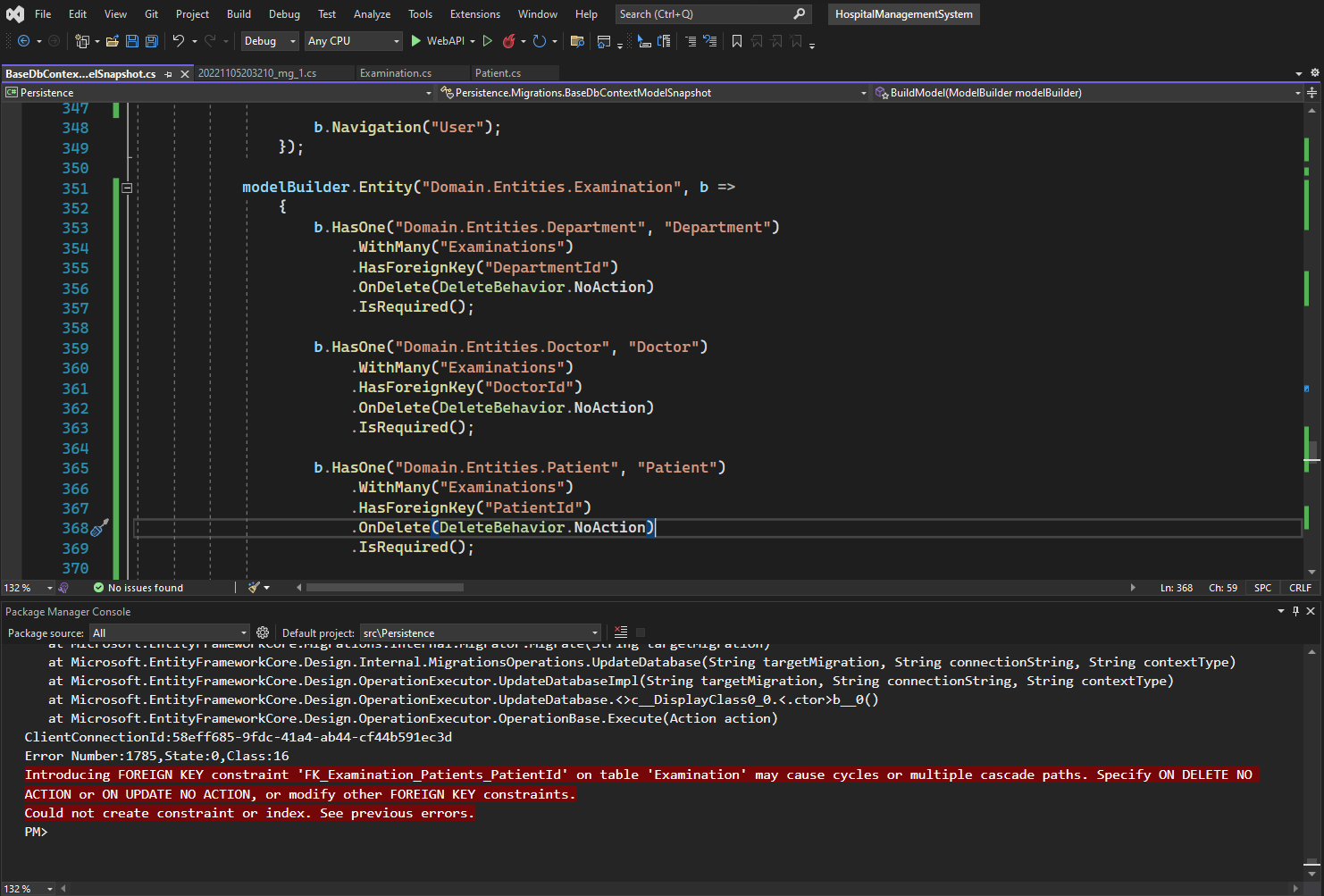Image resolution: width=1324 pixels, height=896 pixels.
Task: Click the Undo arrow icon
Action: 179,41
